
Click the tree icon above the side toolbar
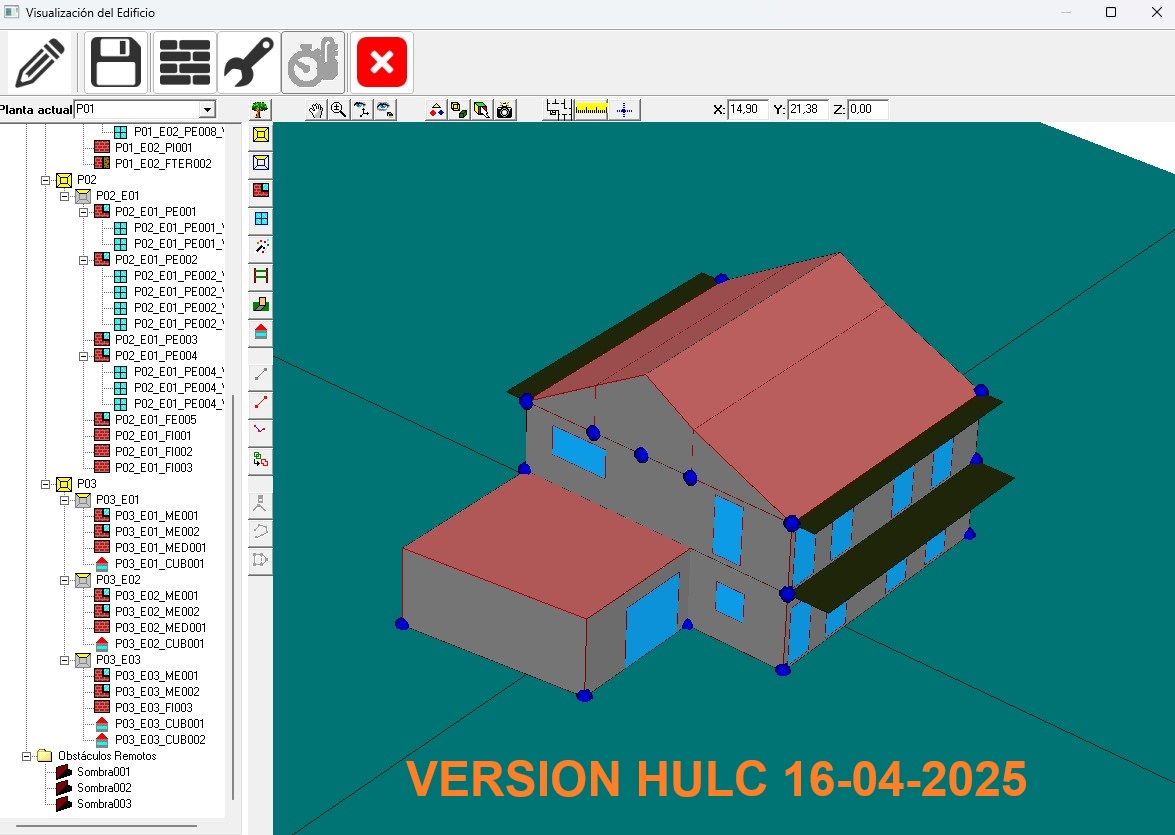tap(260, 109)
